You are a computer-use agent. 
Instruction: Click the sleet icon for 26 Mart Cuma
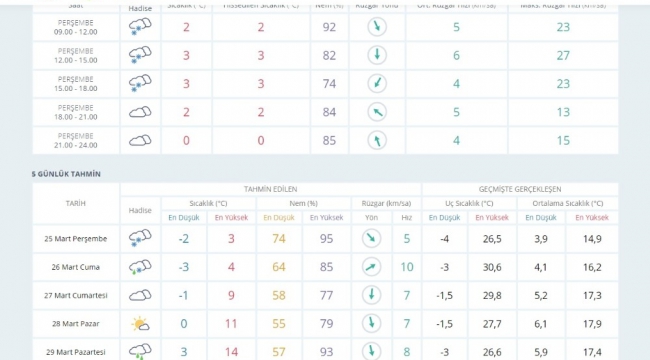click(140, 267)
